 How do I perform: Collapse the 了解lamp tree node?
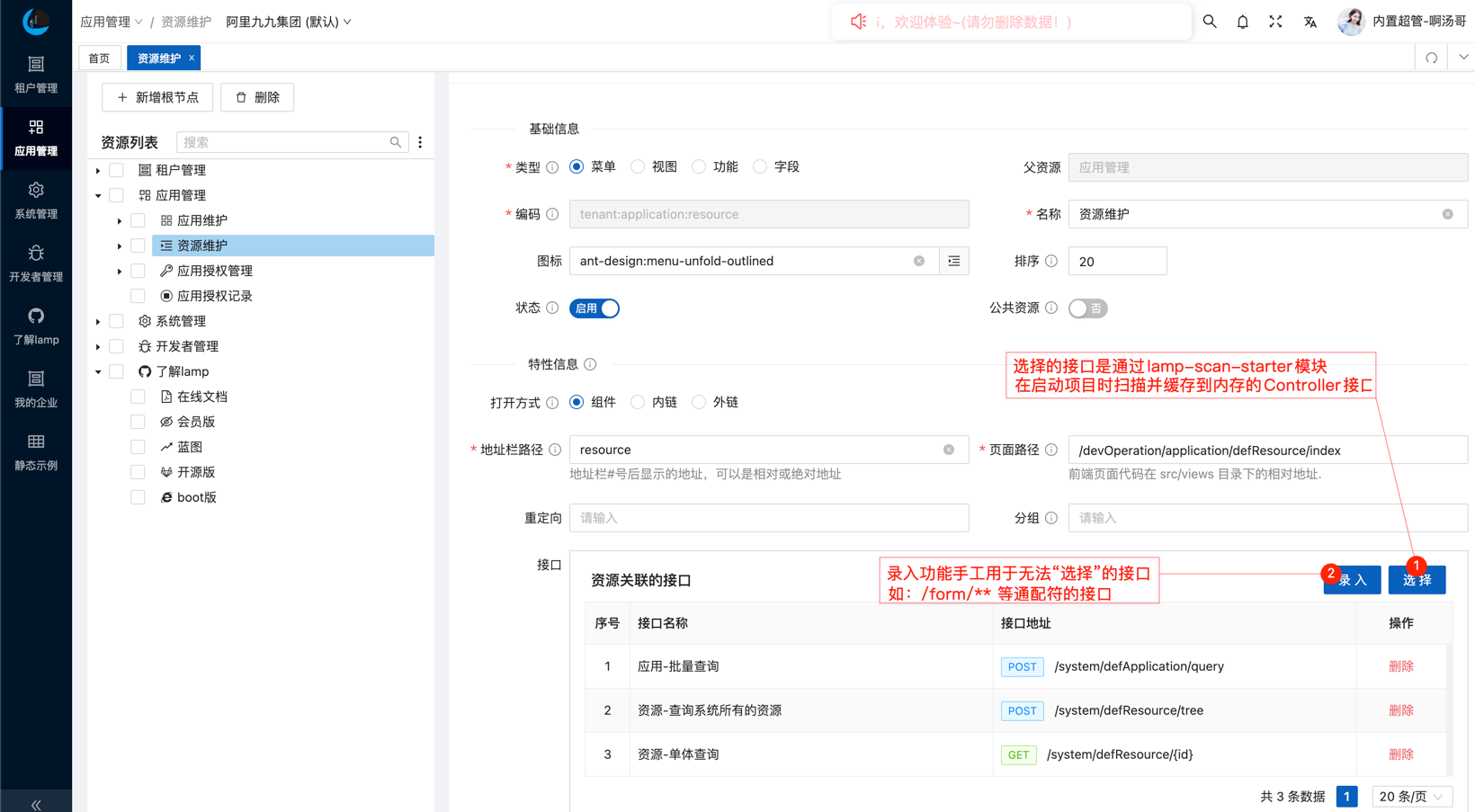pos(98,371)
